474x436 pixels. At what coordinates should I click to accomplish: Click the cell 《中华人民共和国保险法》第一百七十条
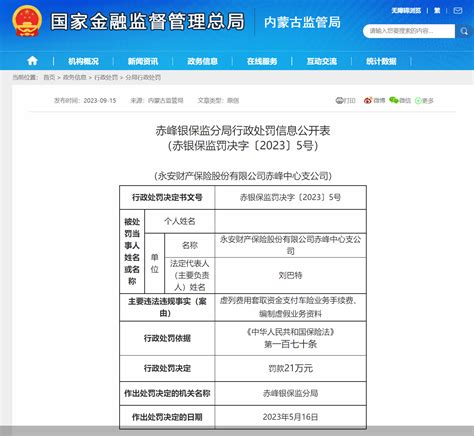(x=290, y=338)
